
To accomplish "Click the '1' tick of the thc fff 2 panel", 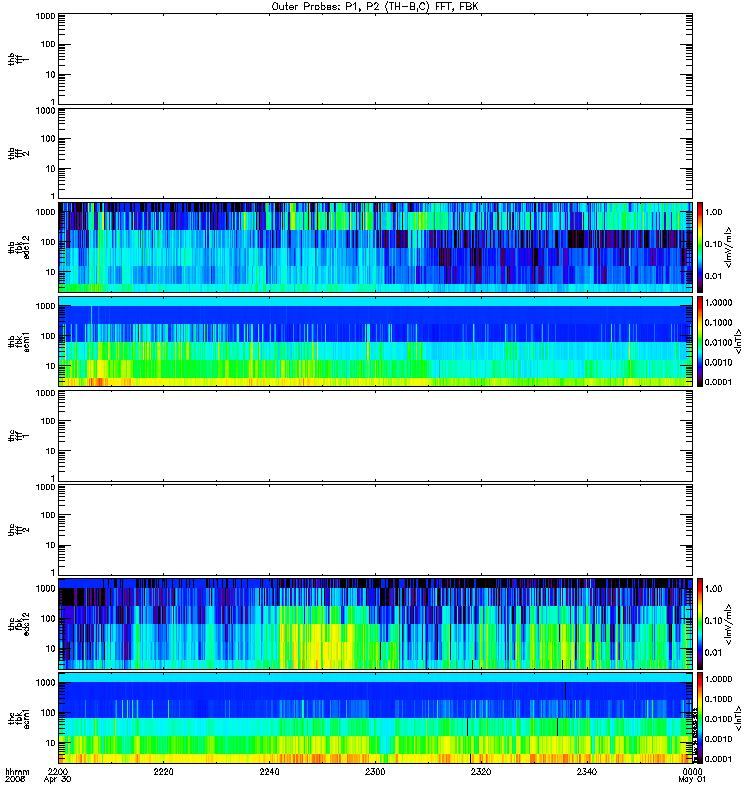I will (x=53, y=572).
